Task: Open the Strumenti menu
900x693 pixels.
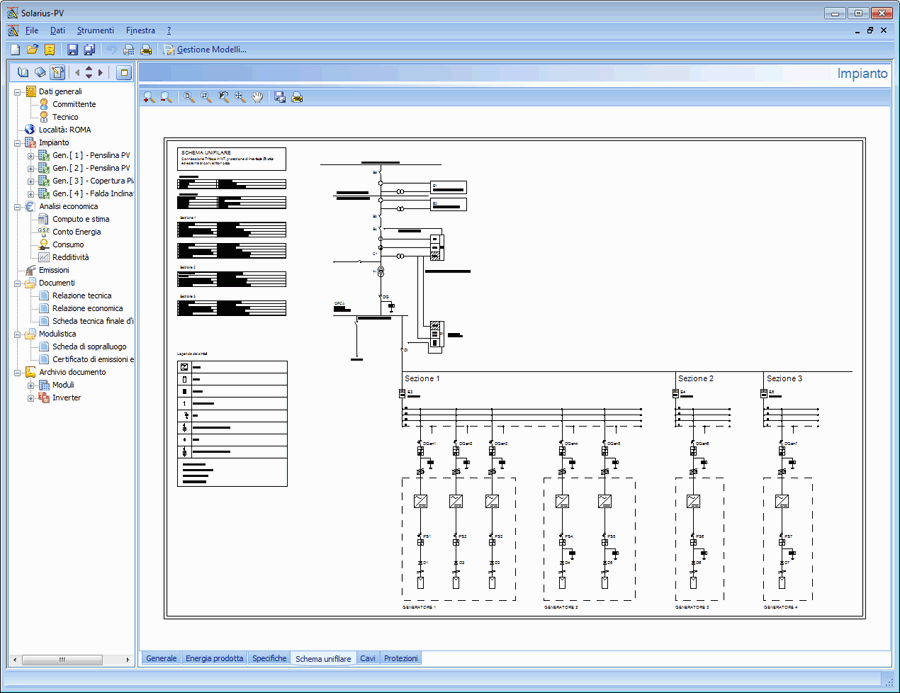Action: click(95, 31)
